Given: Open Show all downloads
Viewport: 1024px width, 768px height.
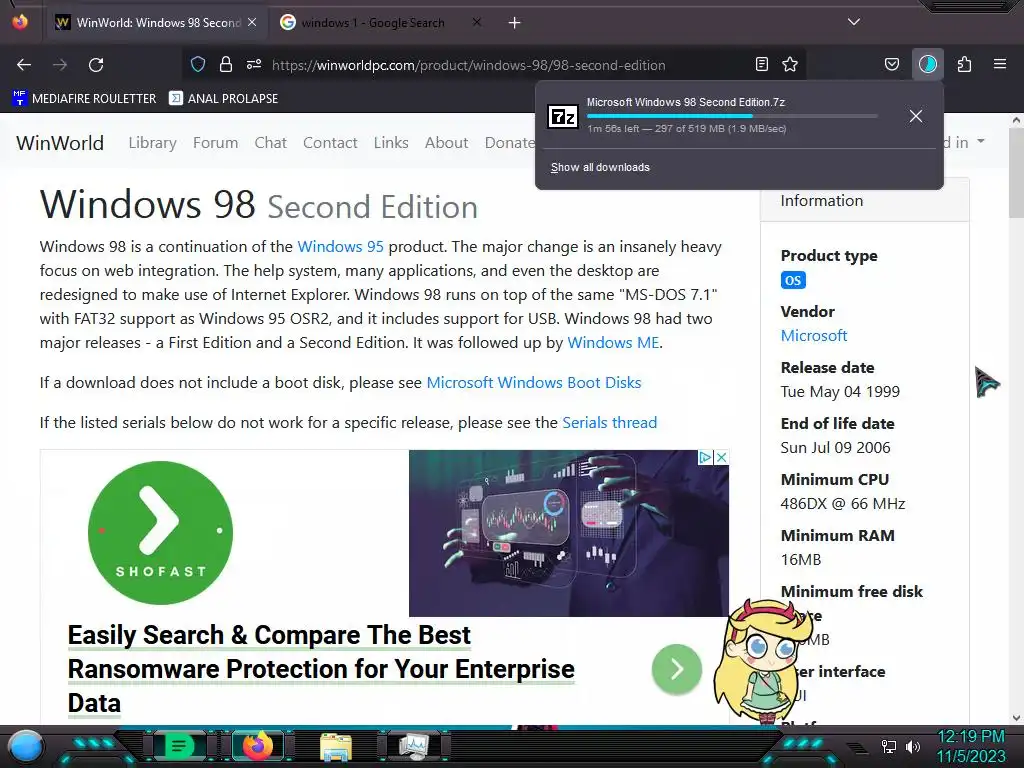Looking at the screenshot, I should pyautogui.click(x=600, y=167).
